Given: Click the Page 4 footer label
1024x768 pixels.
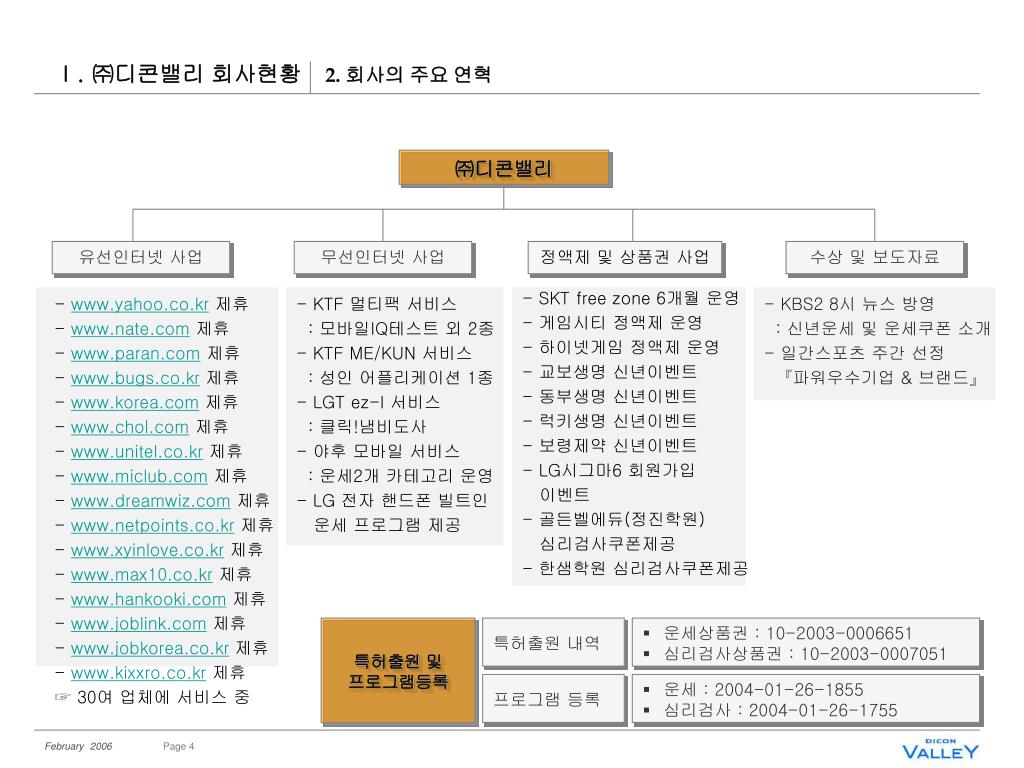Looking at the screenshot, I should point(178,746).
